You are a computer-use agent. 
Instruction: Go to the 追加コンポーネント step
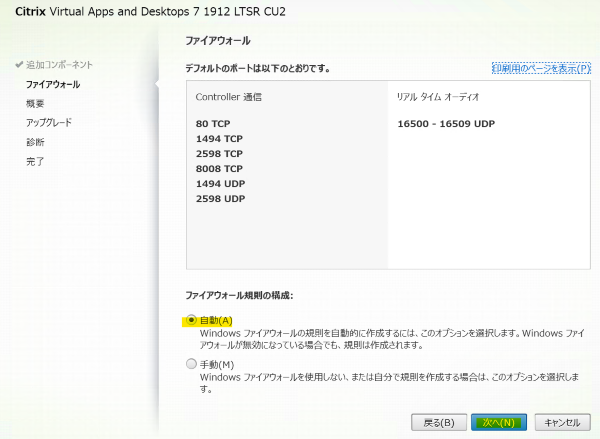pos(59,65)
